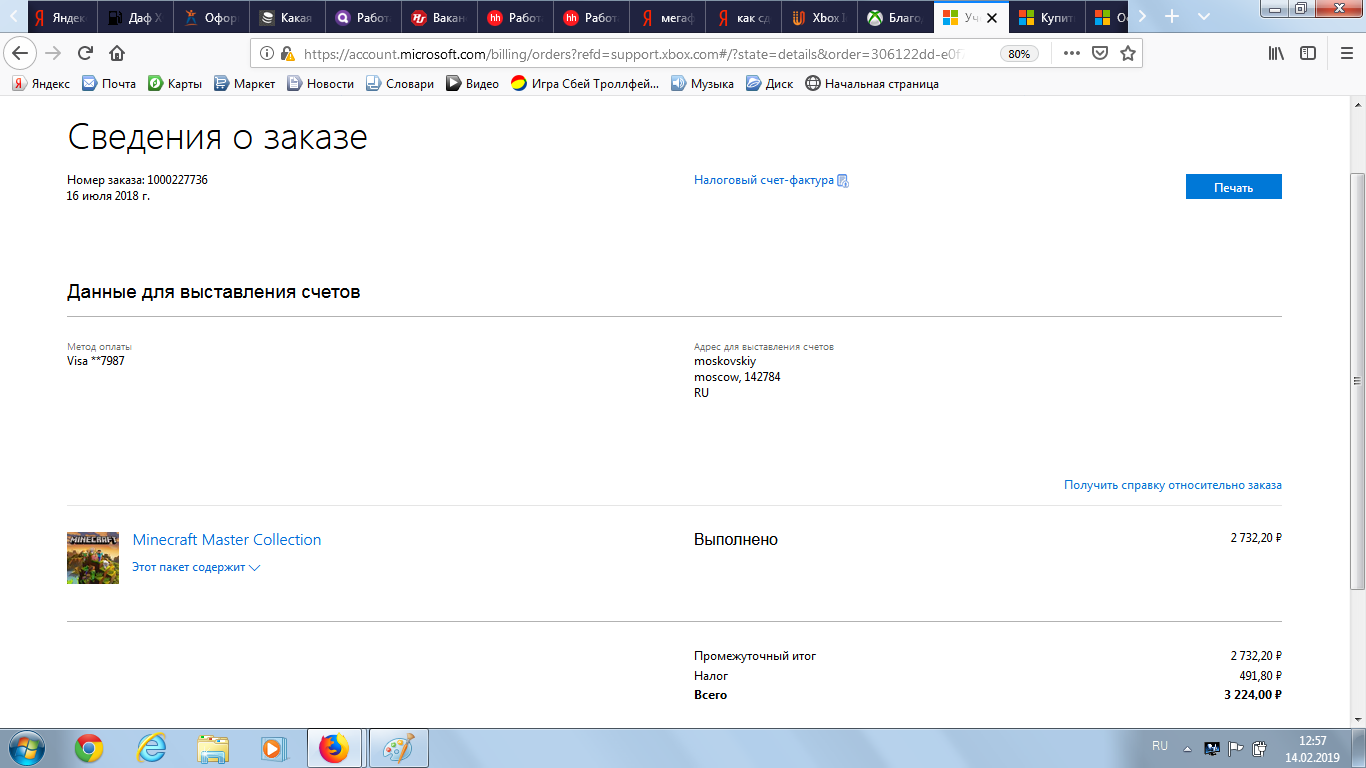Viewport: 1366px width, 768px height.
Task: Open the Игра Сбей Троллфей bookmark
Action: [x=585, y=84]
